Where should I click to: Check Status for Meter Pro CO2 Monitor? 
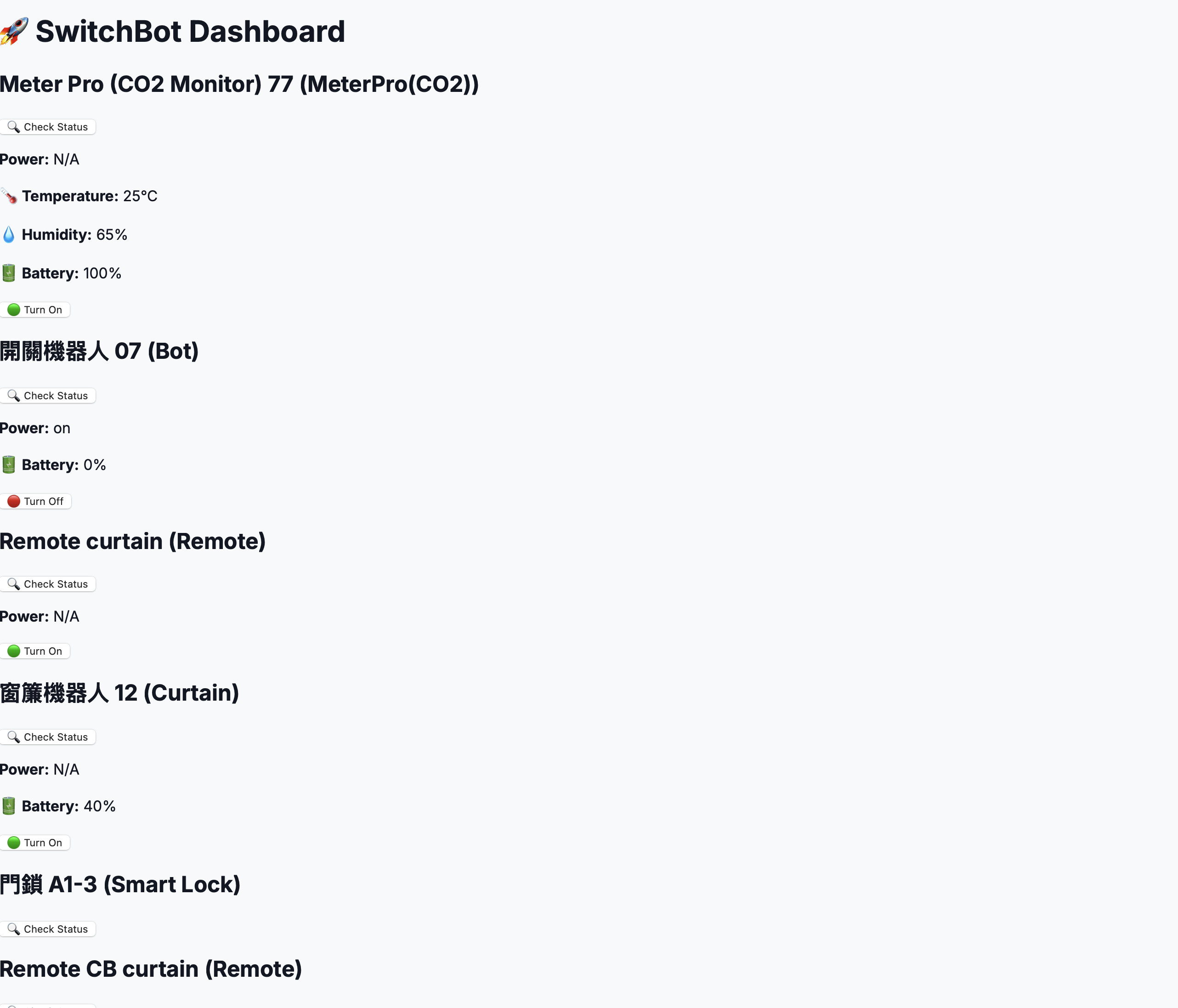pyautogui.click(x=48, y=127)
